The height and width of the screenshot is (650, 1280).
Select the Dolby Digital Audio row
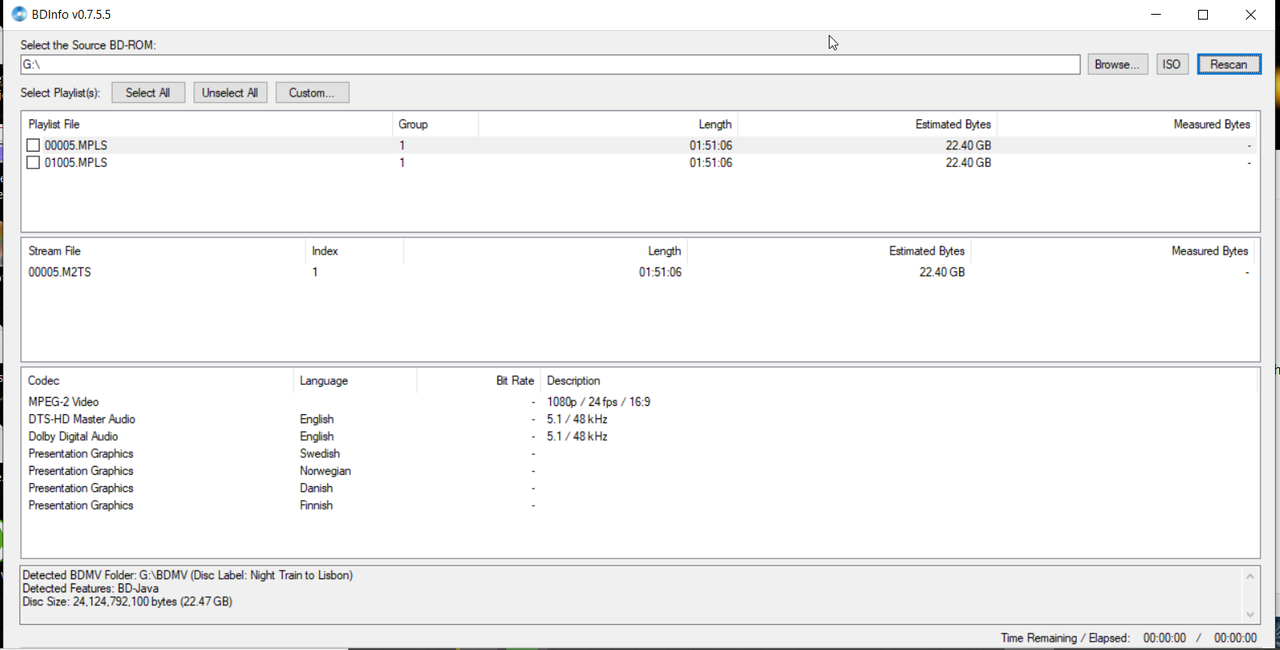pos(640,436)
